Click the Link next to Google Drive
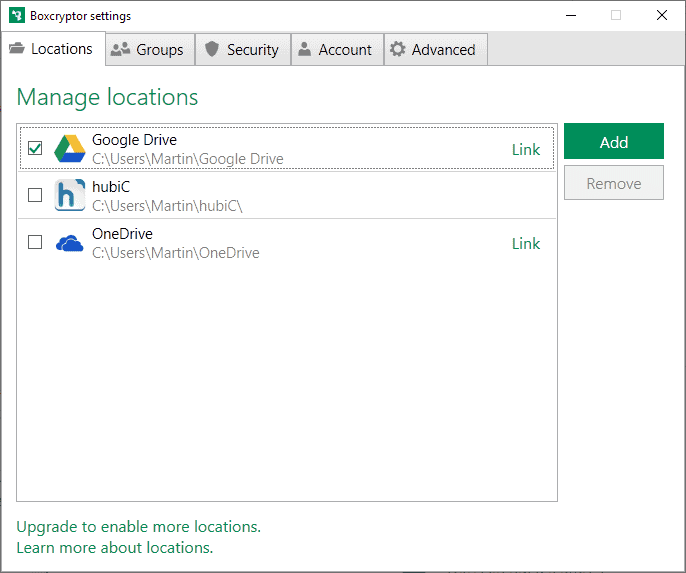 point(526,150)
